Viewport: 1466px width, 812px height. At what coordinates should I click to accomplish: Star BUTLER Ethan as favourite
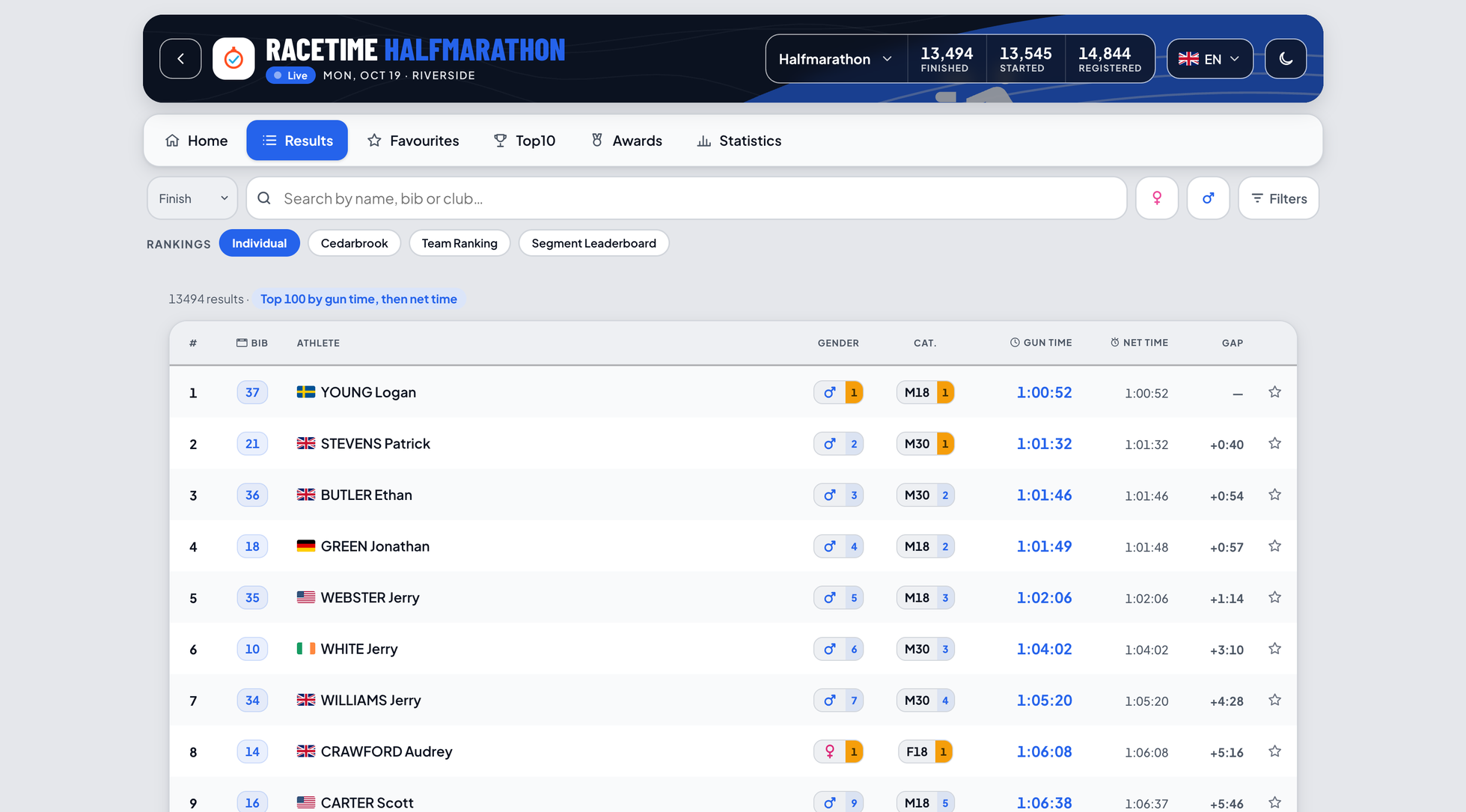click(1274, 495)
